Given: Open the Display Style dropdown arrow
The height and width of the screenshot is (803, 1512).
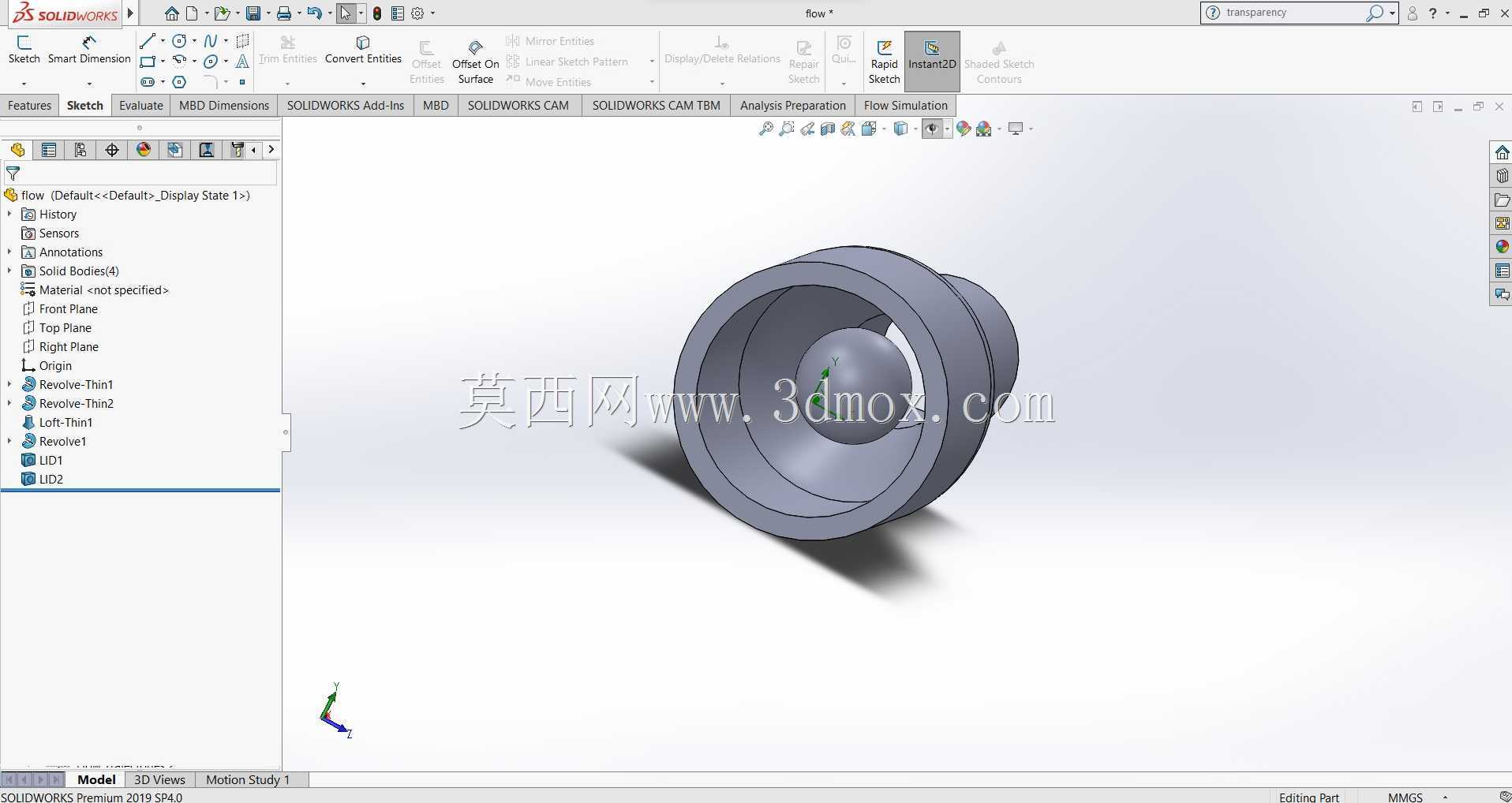Looking at the screenshot, I should (x=915, y=129).
